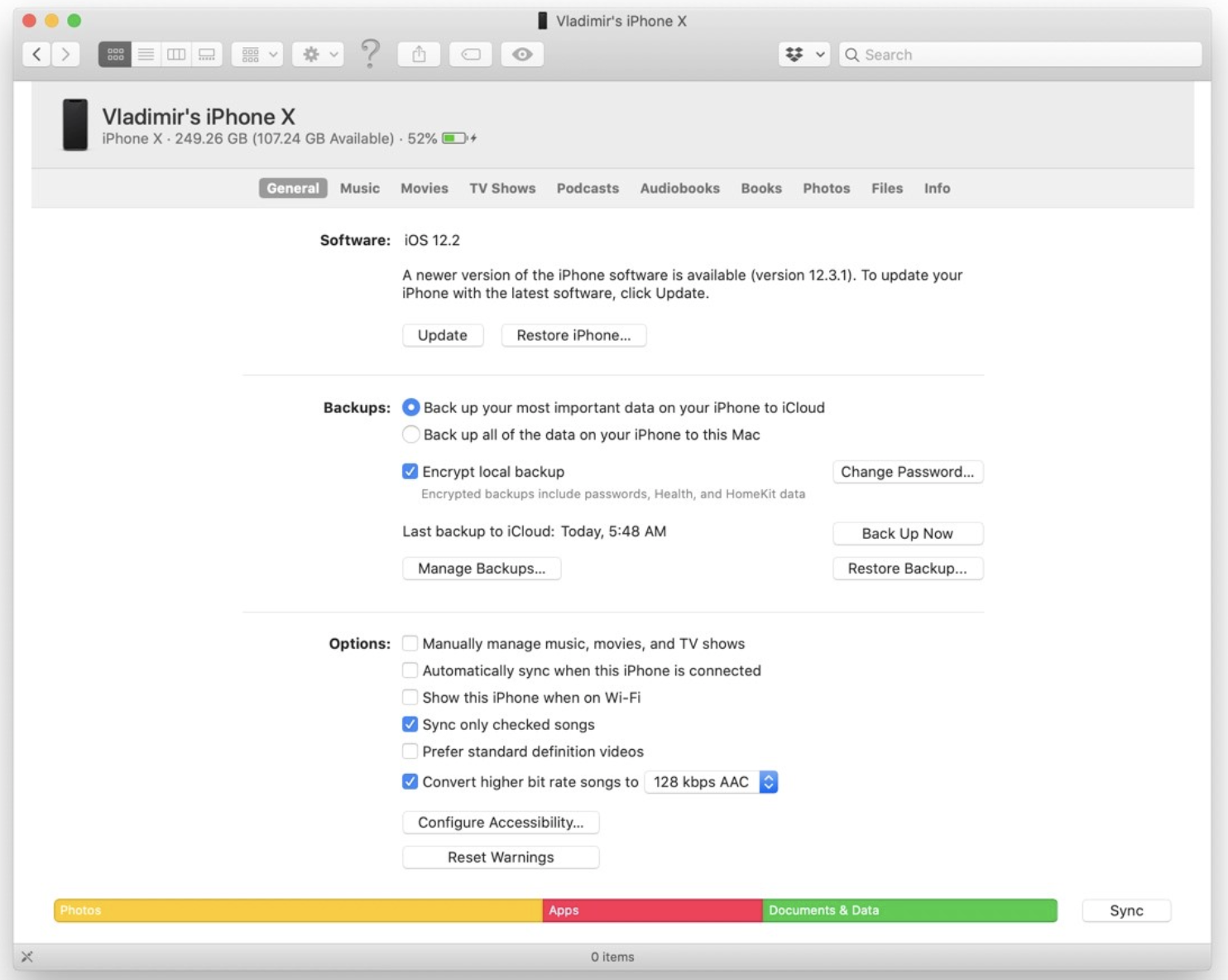Open the Dropbox toolbar dropdown
The width and height of the screenshot is (1228, 980).
coord(803,55)
